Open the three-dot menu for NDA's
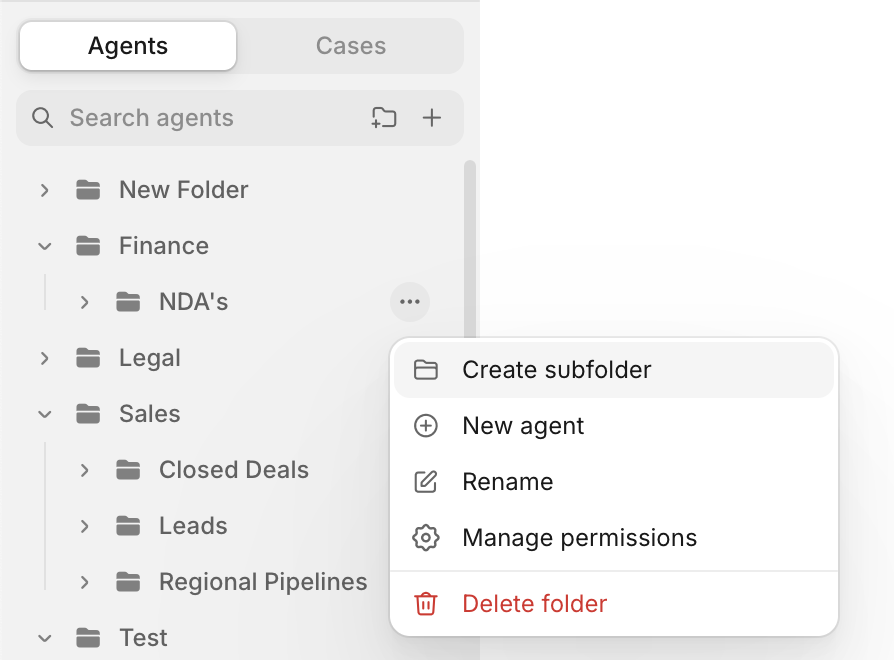This screenshot has height=660, width=894. click(410, 302)
